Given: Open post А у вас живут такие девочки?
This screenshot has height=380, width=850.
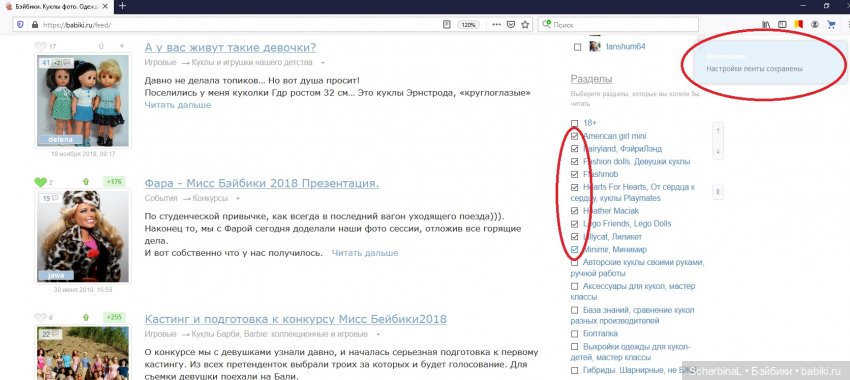Looking at the screenshot, I should click(x=230, y=47).
